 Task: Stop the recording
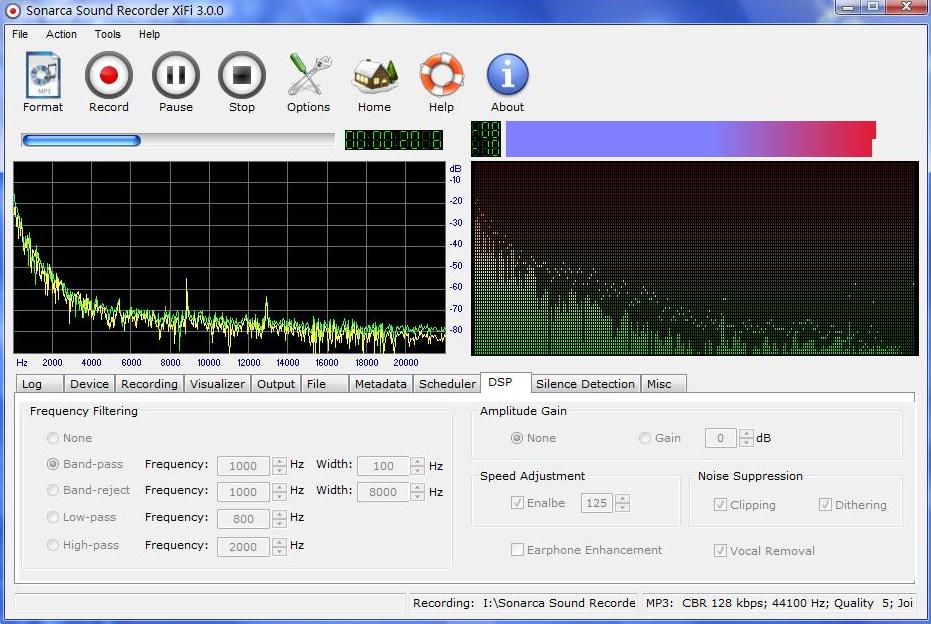coord(241,82)
